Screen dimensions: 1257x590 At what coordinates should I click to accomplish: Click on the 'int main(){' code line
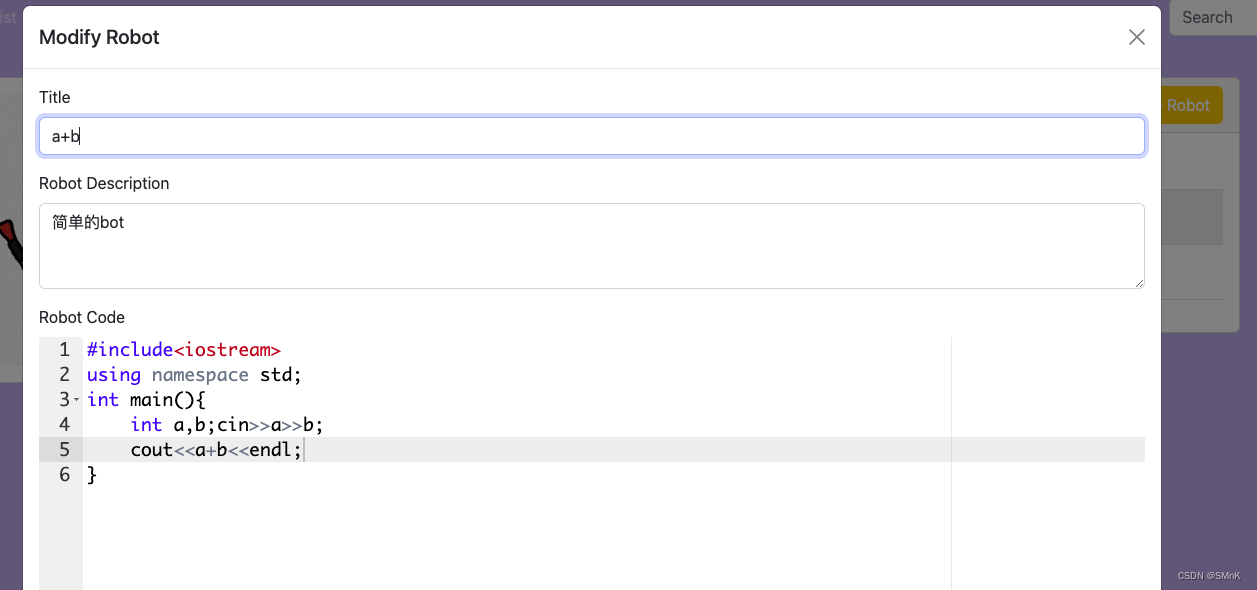point(146,400)
